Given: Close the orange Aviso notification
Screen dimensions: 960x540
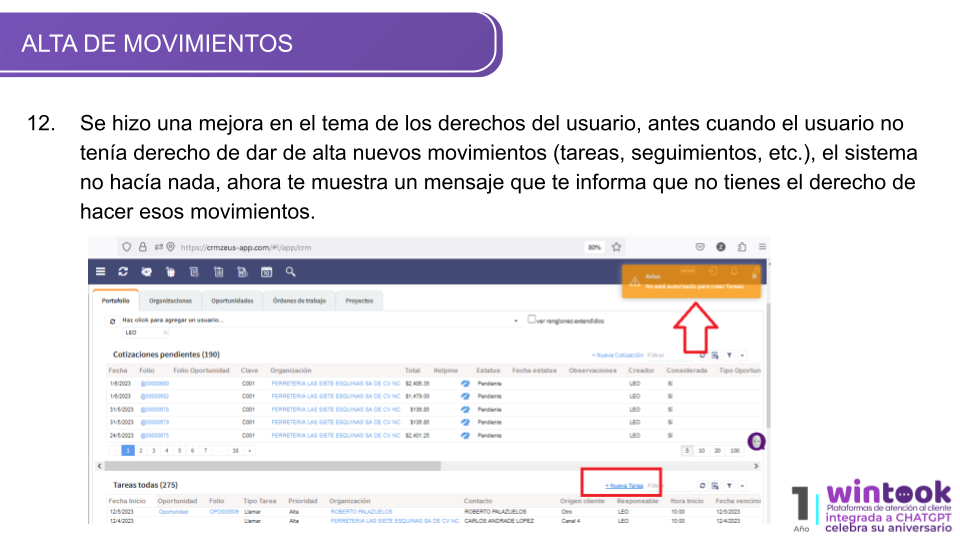Looking at the screenshot, I should [754, 276].
